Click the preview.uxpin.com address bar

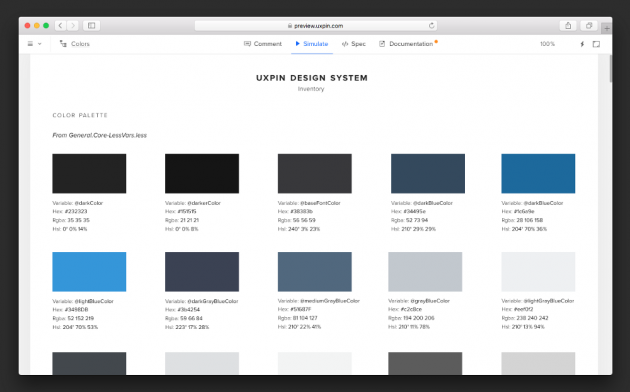click(316, 26)
